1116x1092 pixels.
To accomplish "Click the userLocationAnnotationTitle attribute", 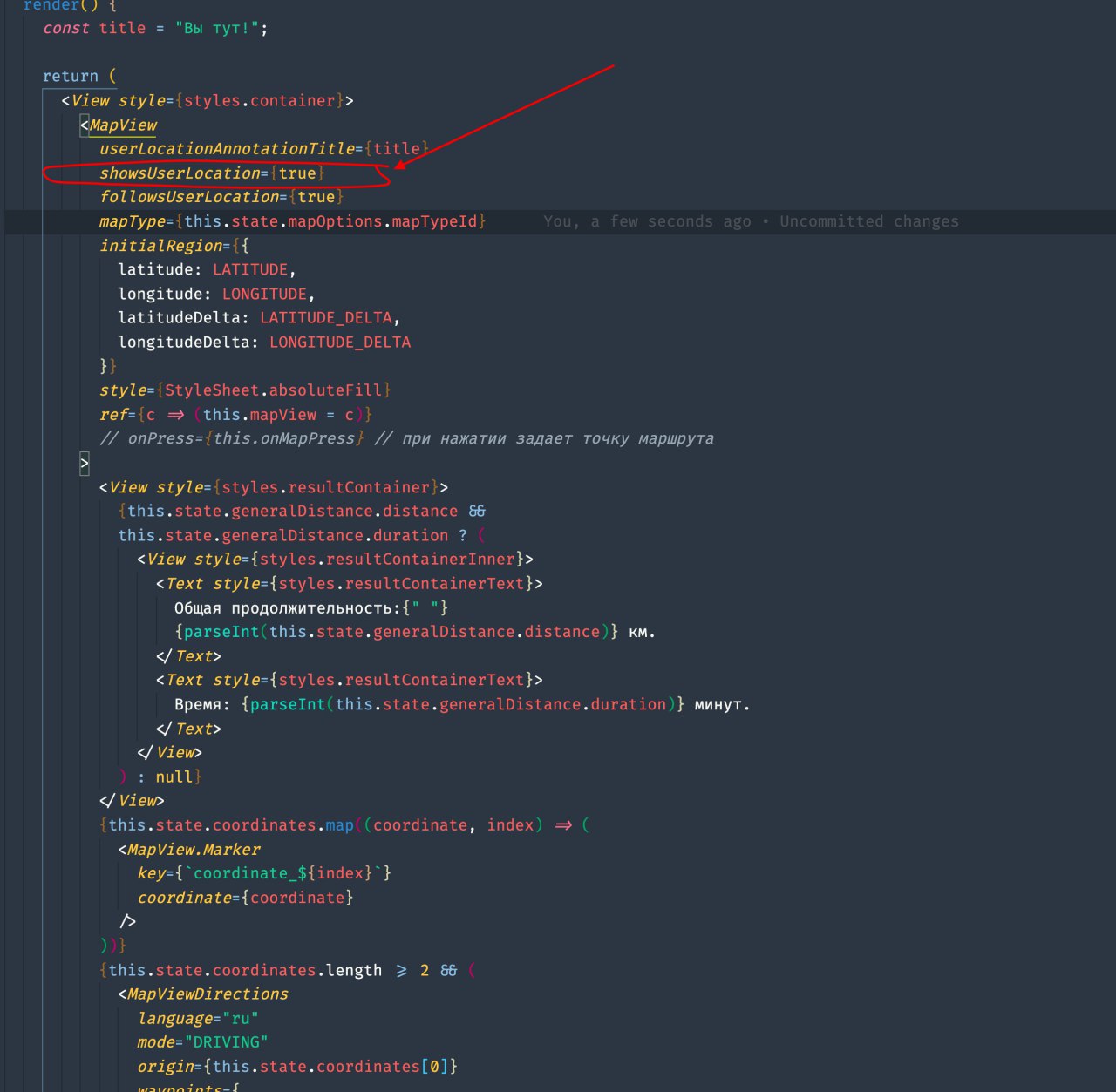I will [x=227, y=148].
